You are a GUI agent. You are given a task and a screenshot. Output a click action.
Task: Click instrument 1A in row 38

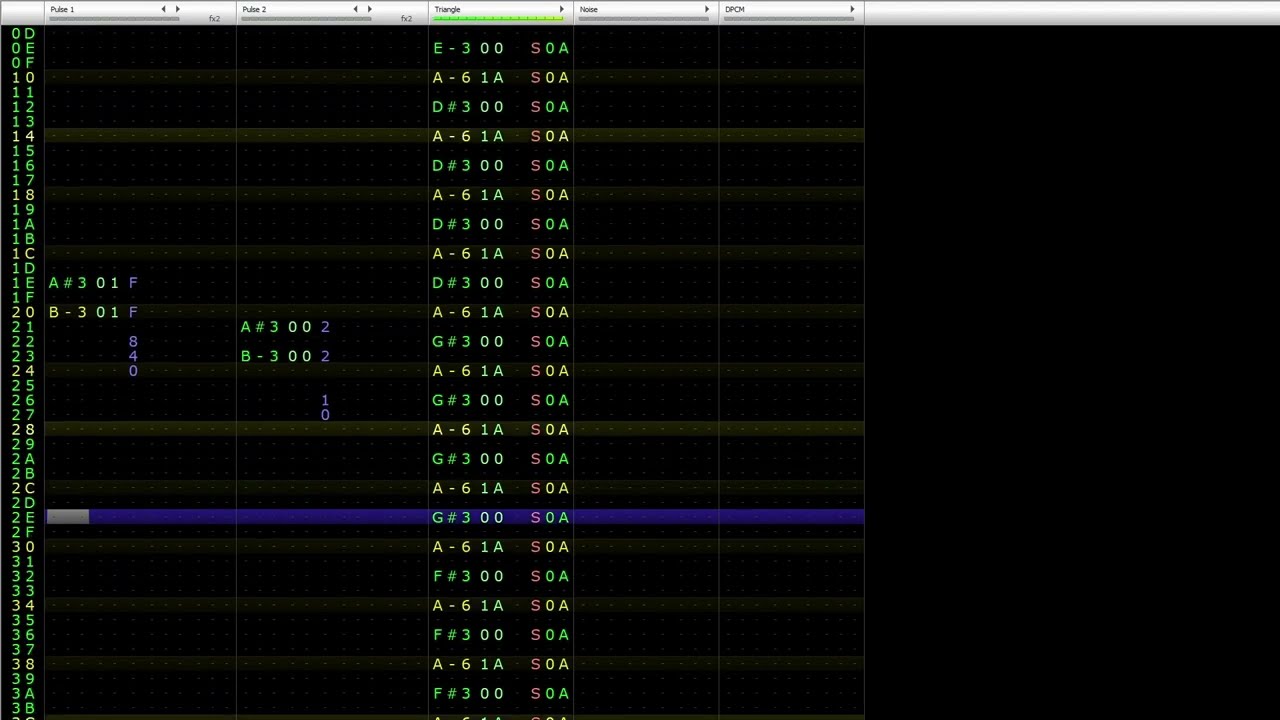(491, 664)
